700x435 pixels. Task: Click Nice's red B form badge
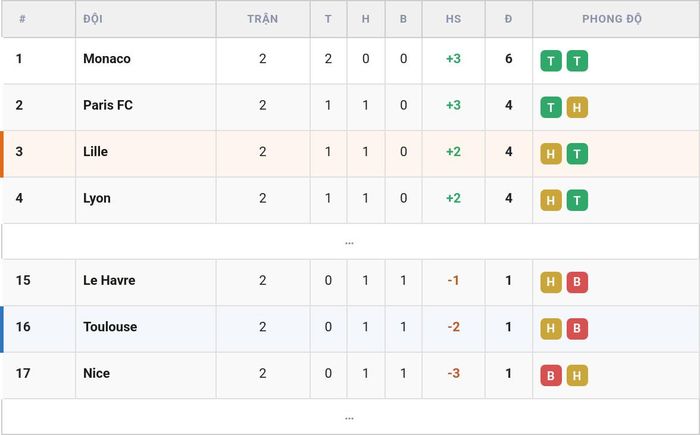[x=551, y=375]
